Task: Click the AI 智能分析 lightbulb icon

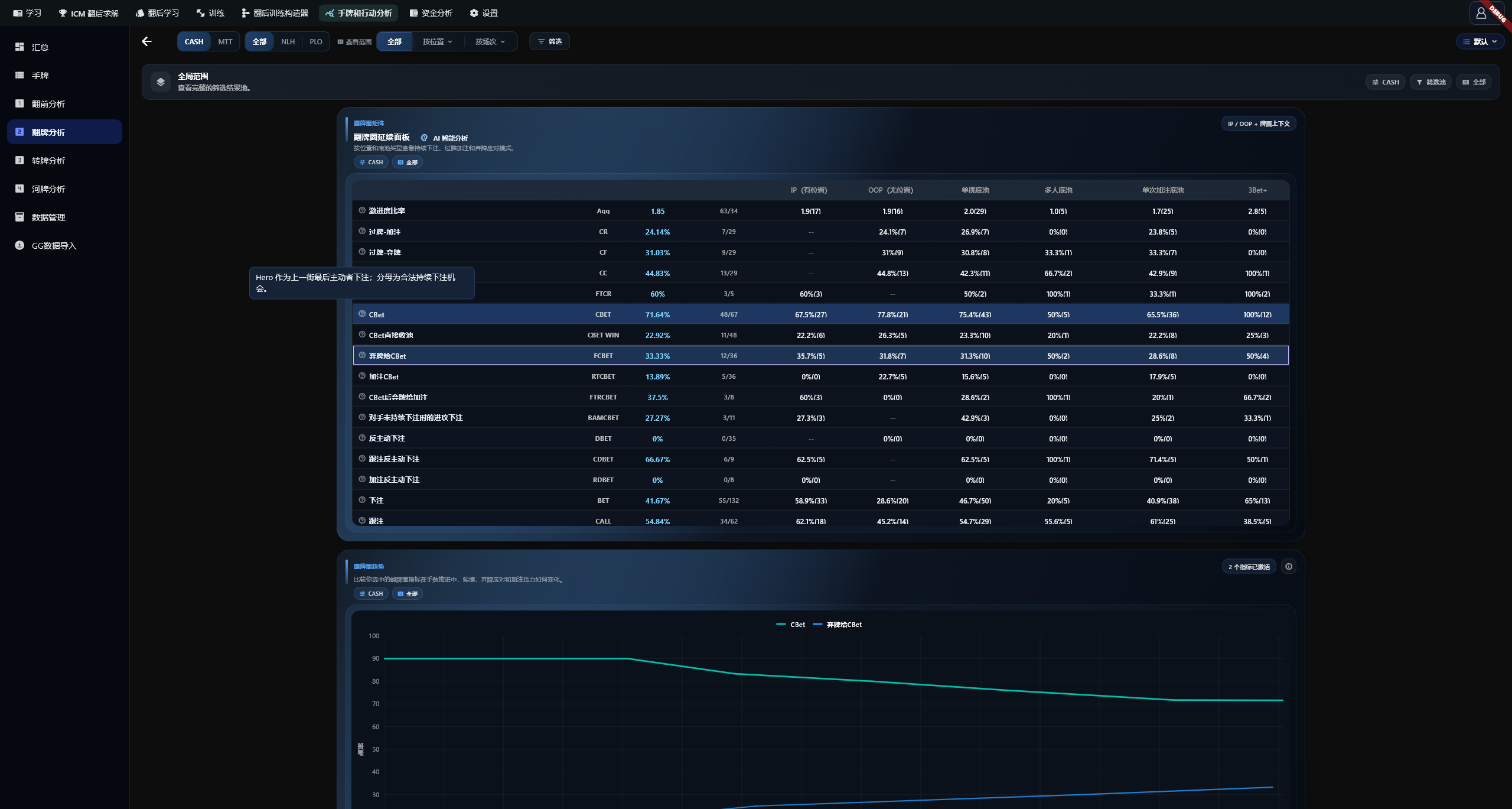Action: click(x=424, y=138)
